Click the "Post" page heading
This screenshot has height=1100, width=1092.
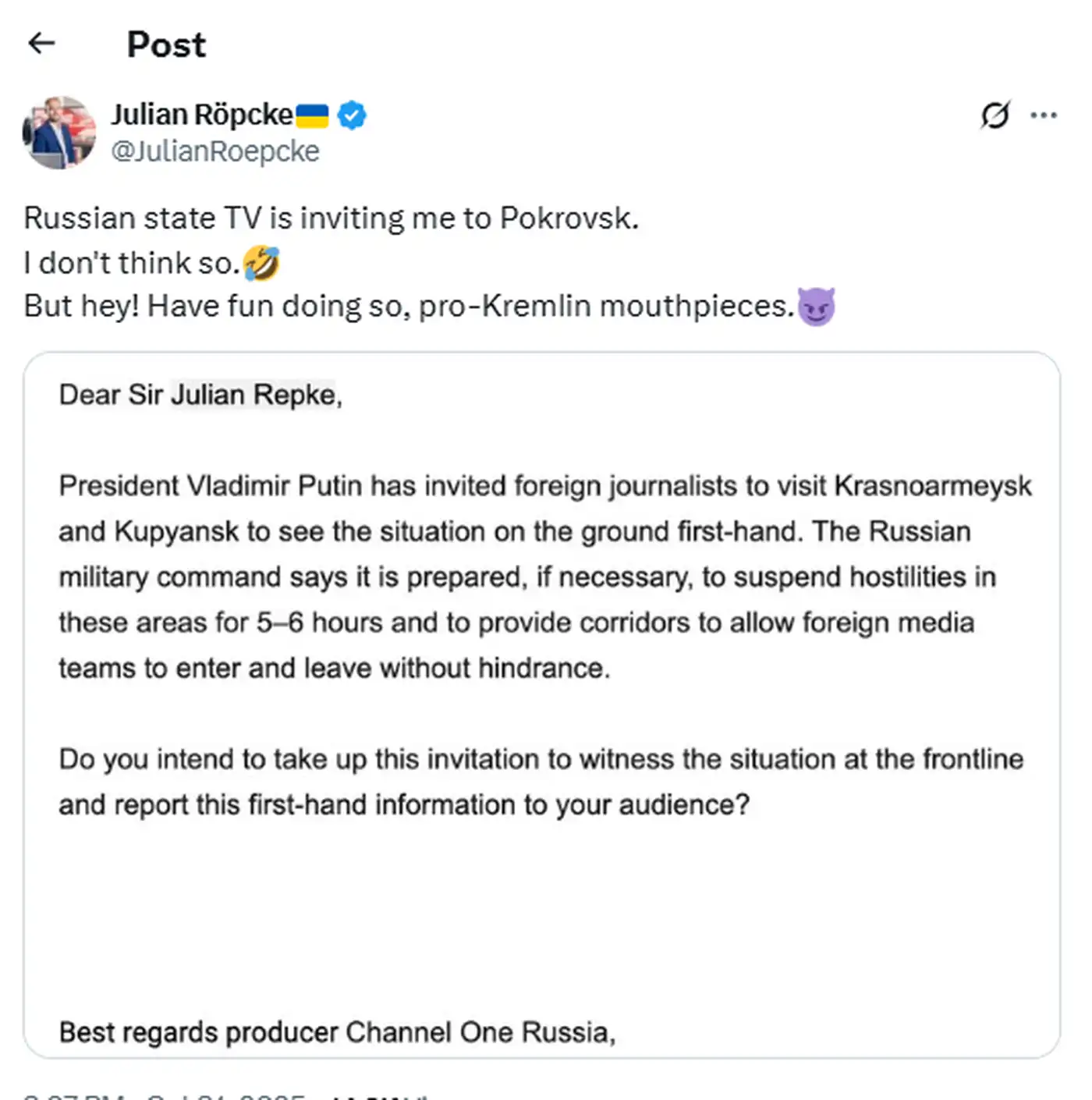tap(166, 44)
